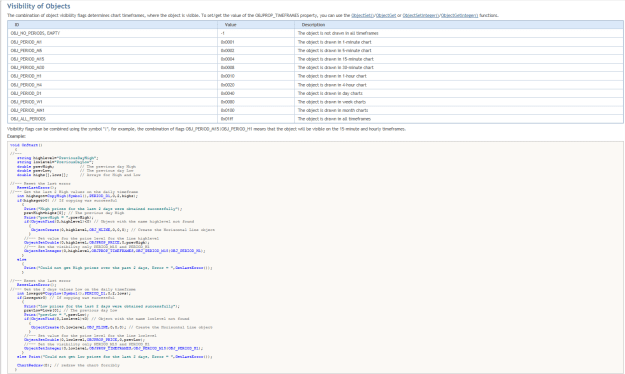This screenshot has height=374, width=625.
Task: Select the OBJ_PERIOD_W1 cell
Action: pos(112,102)
